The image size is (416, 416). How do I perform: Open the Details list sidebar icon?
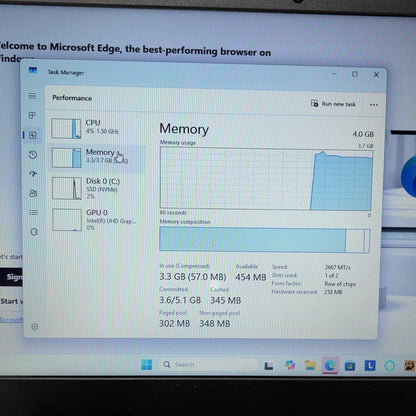[33, 212]
